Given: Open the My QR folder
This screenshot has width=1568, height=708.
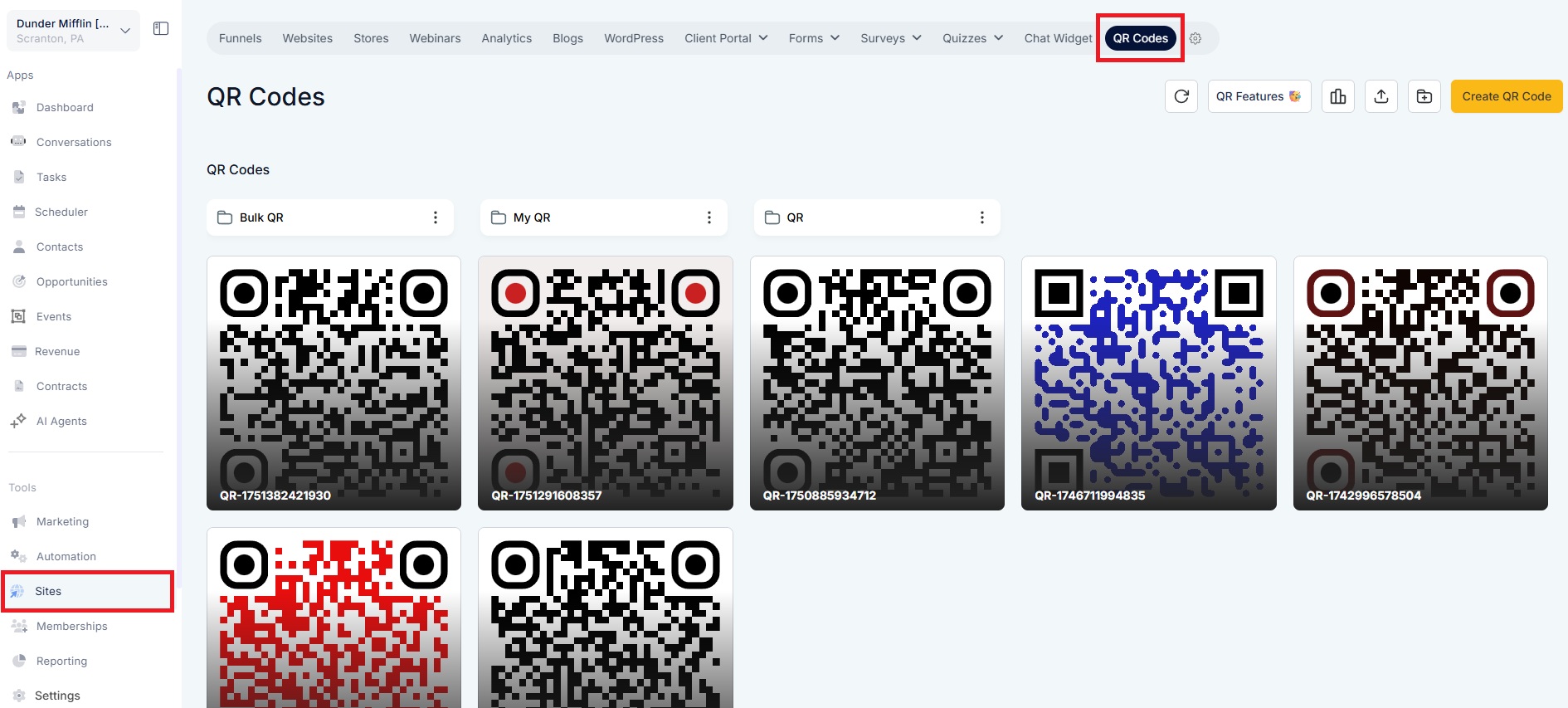Looking at the screenshot, I should (604, 217).
